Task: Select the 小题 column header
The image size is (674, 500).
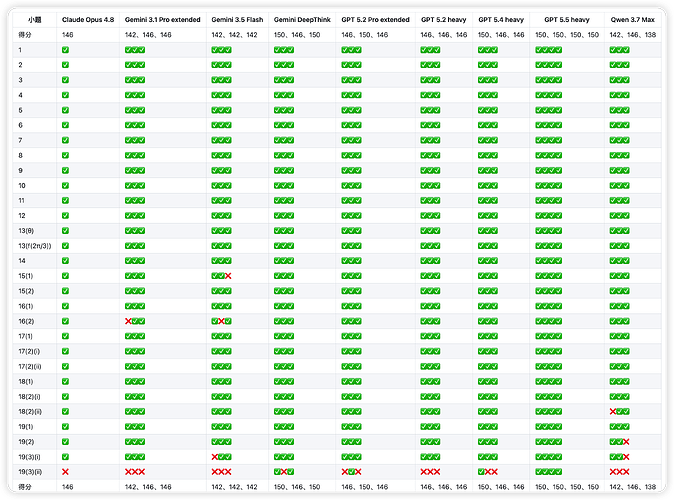Action: 35,20
